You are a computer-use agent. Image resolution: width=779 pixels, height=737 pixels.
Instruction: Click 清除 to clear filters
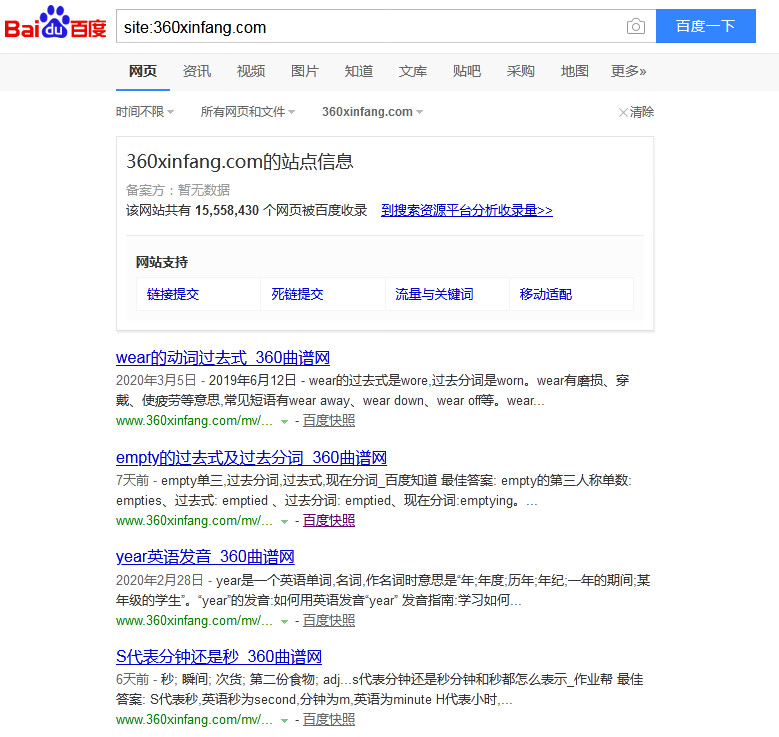pyautogui.click(x=636, y=112)
